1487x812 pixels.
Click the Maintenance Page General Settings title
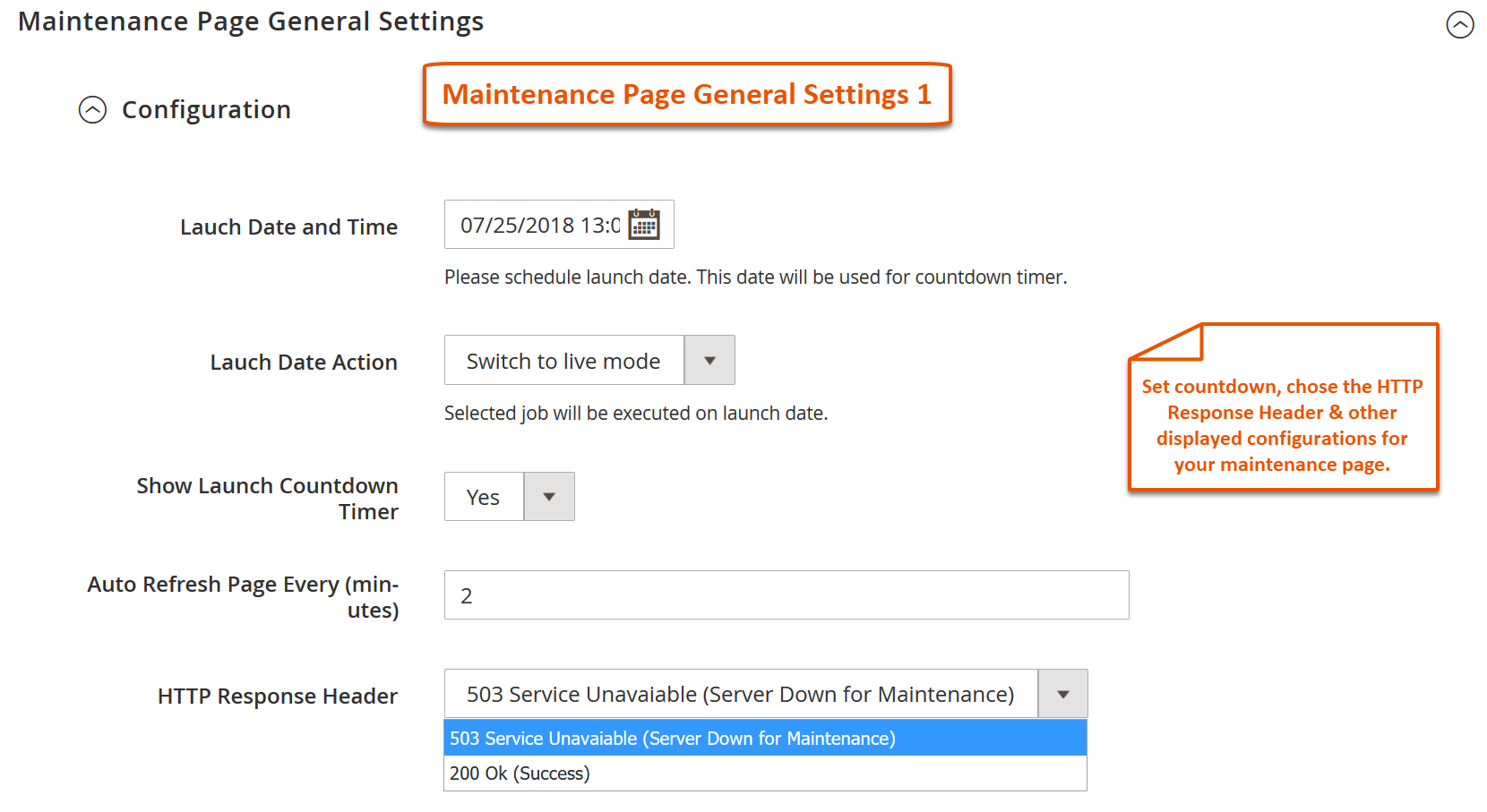[251, 21]
